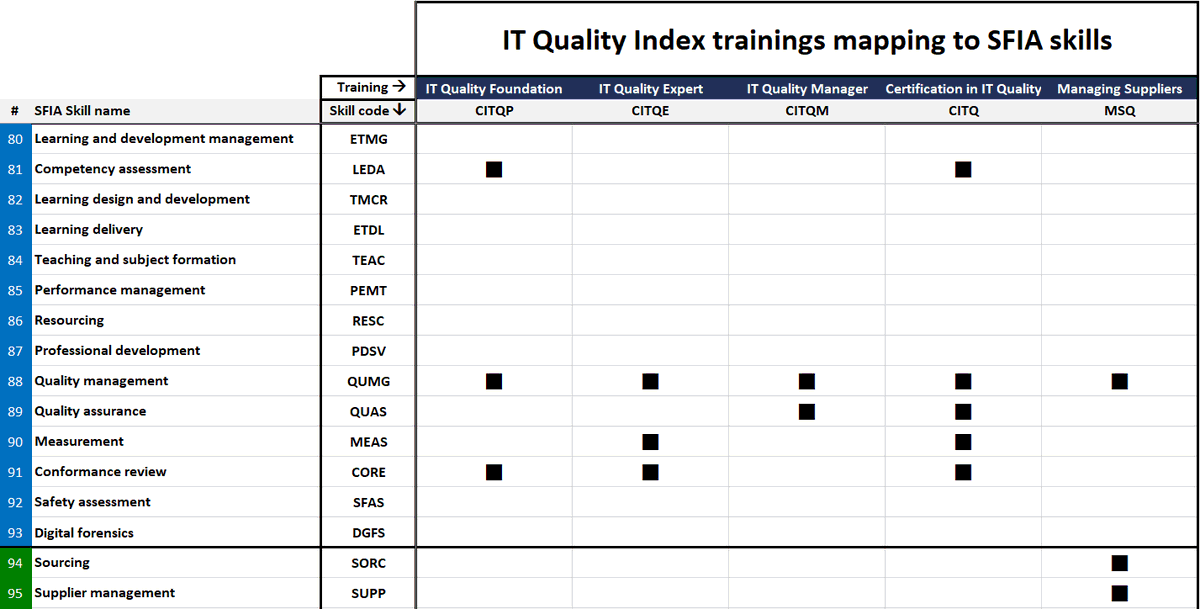Select the MSQ code cell
Screen dimensions: 1200x609
1120,111
